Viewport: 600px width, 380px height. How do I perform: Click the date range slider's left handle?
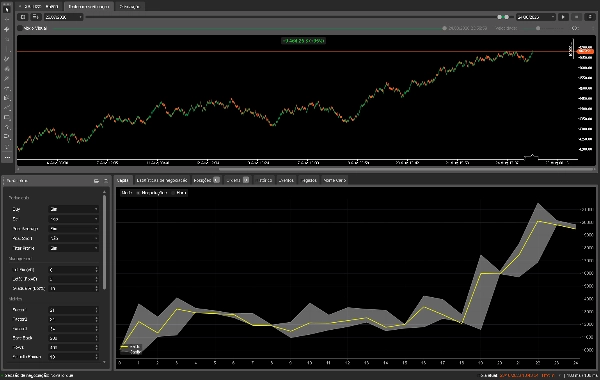tap(499, 17)
